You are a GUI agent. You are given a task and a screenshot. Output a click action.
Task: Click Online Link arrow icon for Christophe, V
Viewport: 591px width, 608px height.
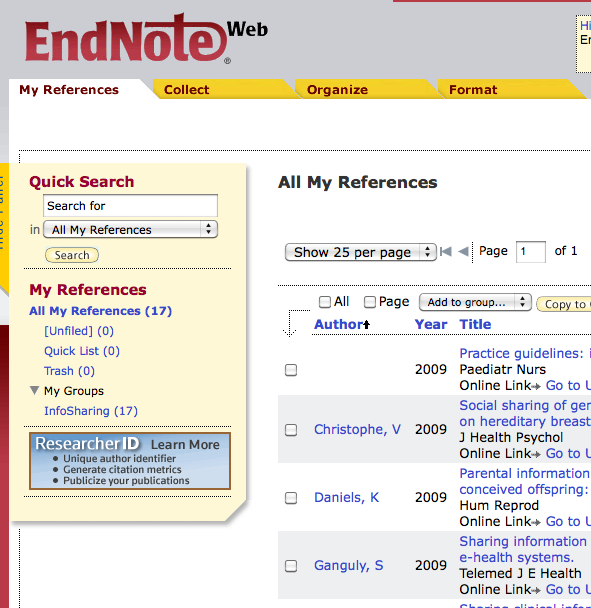pyautogui.click(x=536, y=454)
